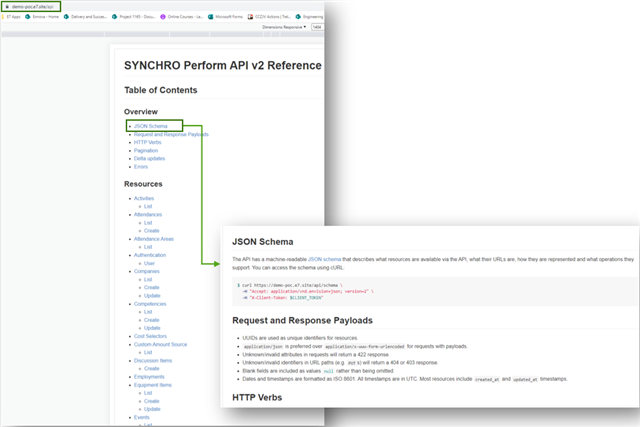Open the Discussion Items resource link
640x427 pixels.
tap(153, 360)
